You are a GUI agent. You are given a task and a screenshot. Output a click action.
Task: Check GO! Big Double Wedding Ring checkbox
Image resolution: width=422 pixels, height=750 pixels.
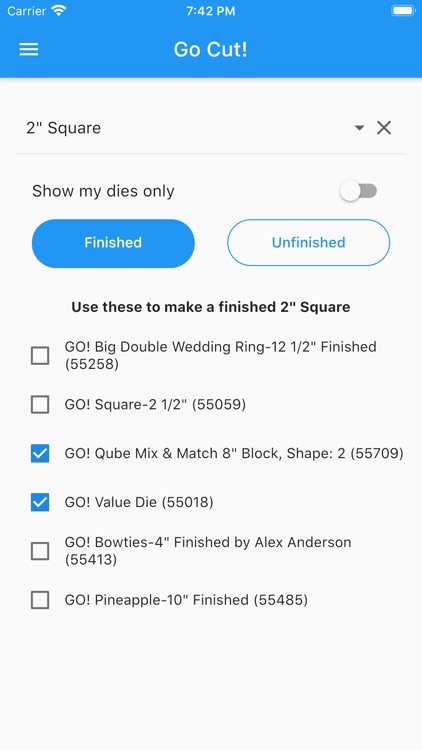point(40,356)
